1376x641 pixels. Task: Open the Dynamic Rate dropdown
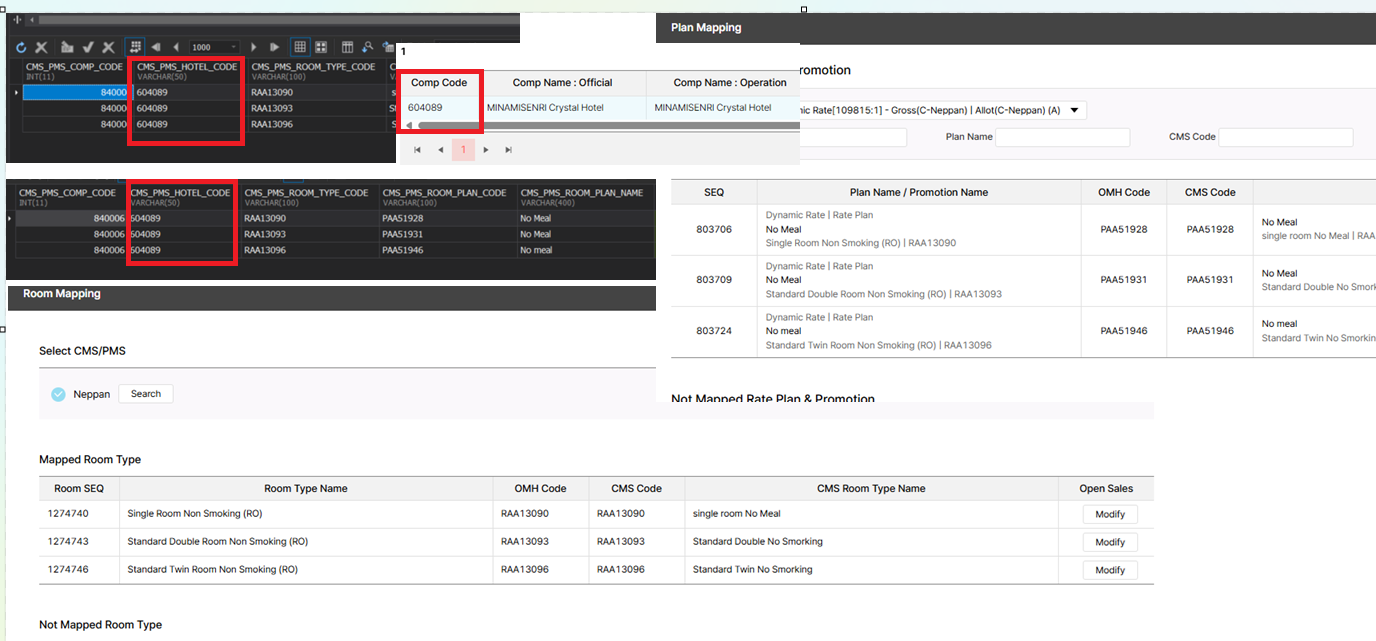tap(1074, 110)
